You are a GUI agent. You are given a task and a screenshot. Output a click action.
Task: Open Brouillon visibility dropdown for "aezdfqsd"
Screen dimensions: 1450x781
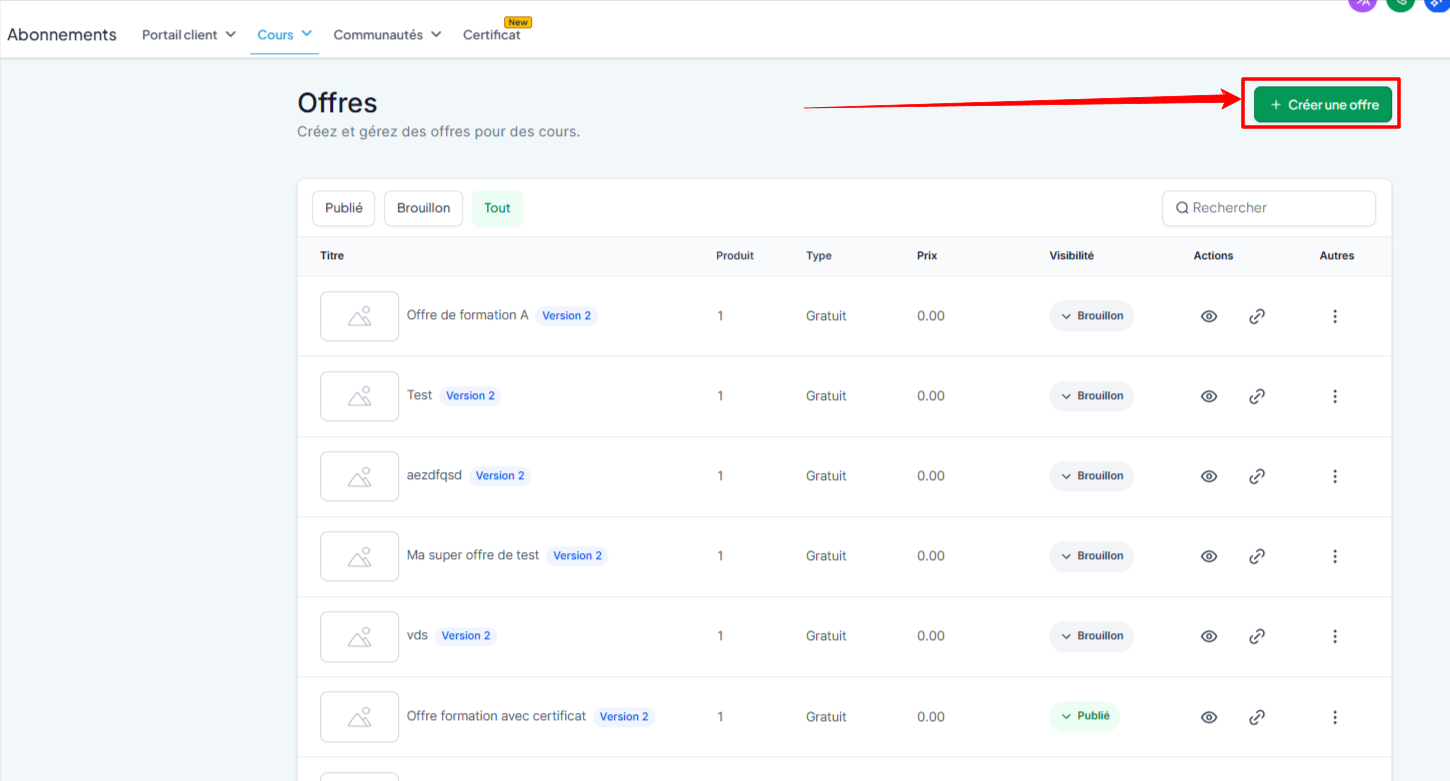coord(1091,476)
